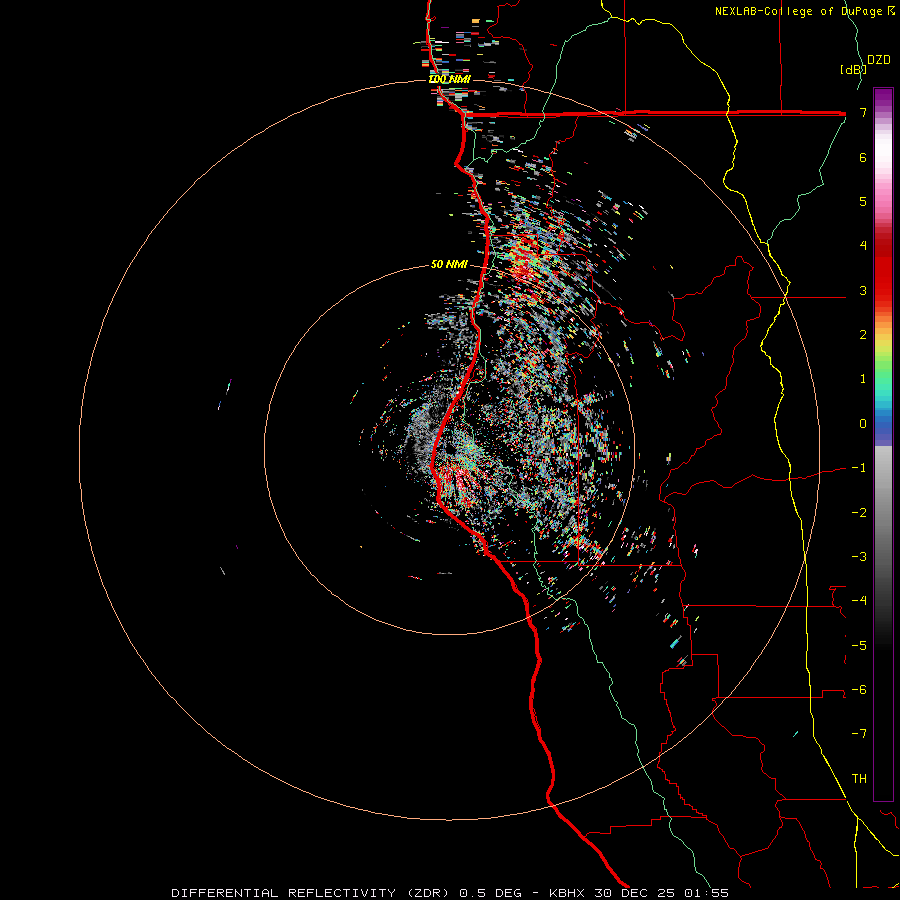Click the 50 NMI range ring label
Viewport: 900px width, 900px height.
pos(449,264)
